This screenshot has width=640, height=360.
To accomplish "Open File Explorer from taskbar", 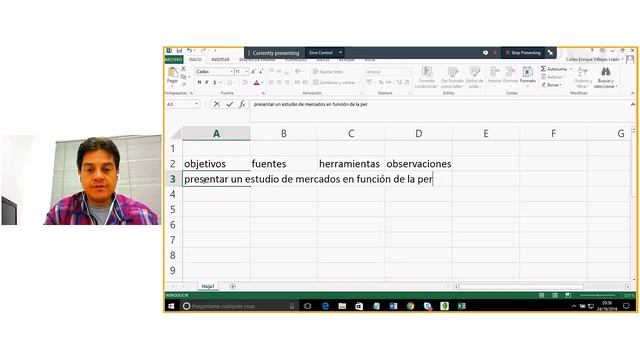I will click(342, 306).
